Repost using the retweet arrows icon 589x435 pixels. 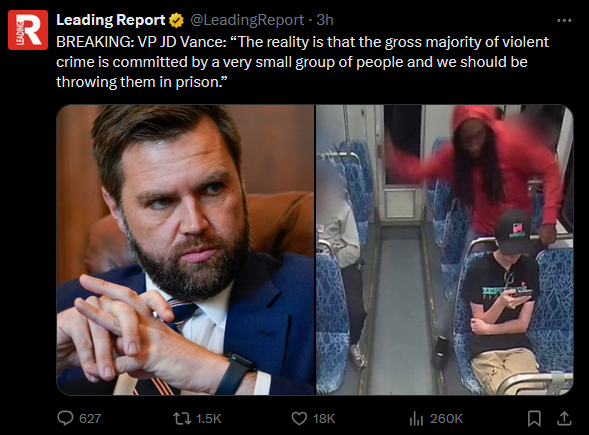point(182,418)
